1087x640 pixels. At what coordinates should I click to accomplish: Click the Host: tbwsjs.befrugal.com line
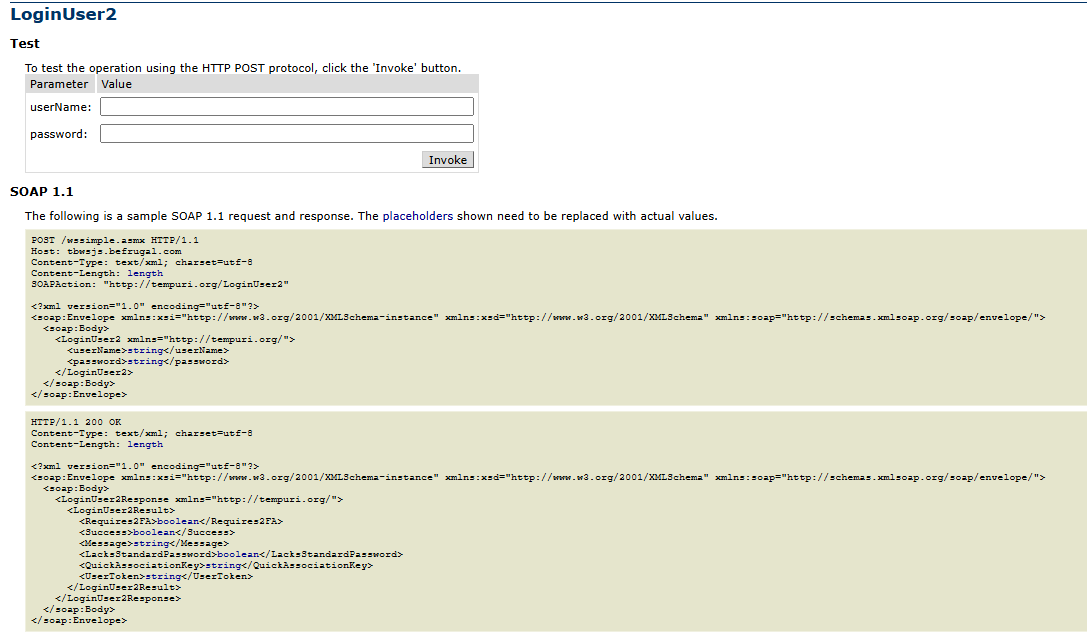[106, 251]
